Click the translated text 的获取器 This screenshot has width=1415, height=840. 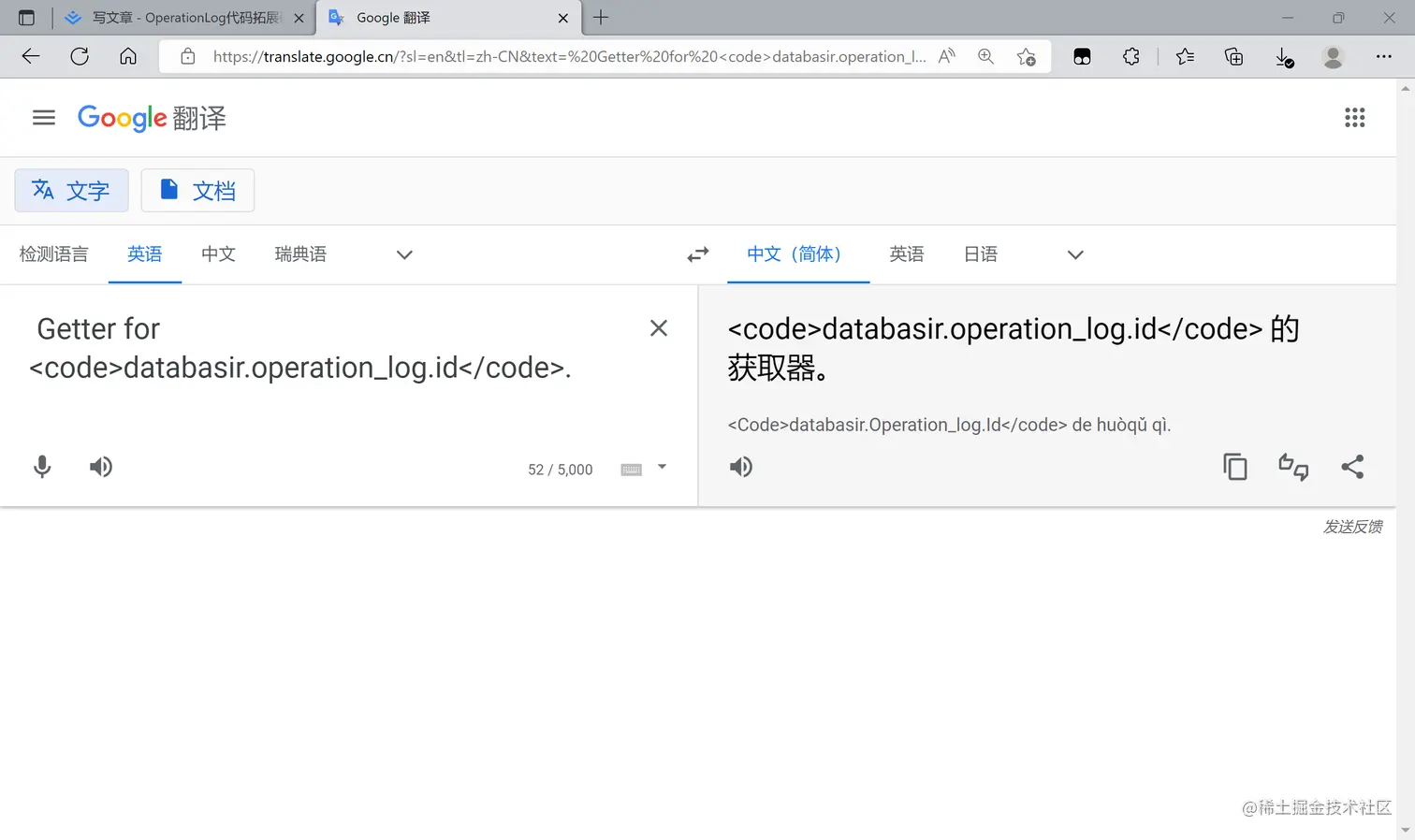pyautogui.click(x=1014, y=348)
